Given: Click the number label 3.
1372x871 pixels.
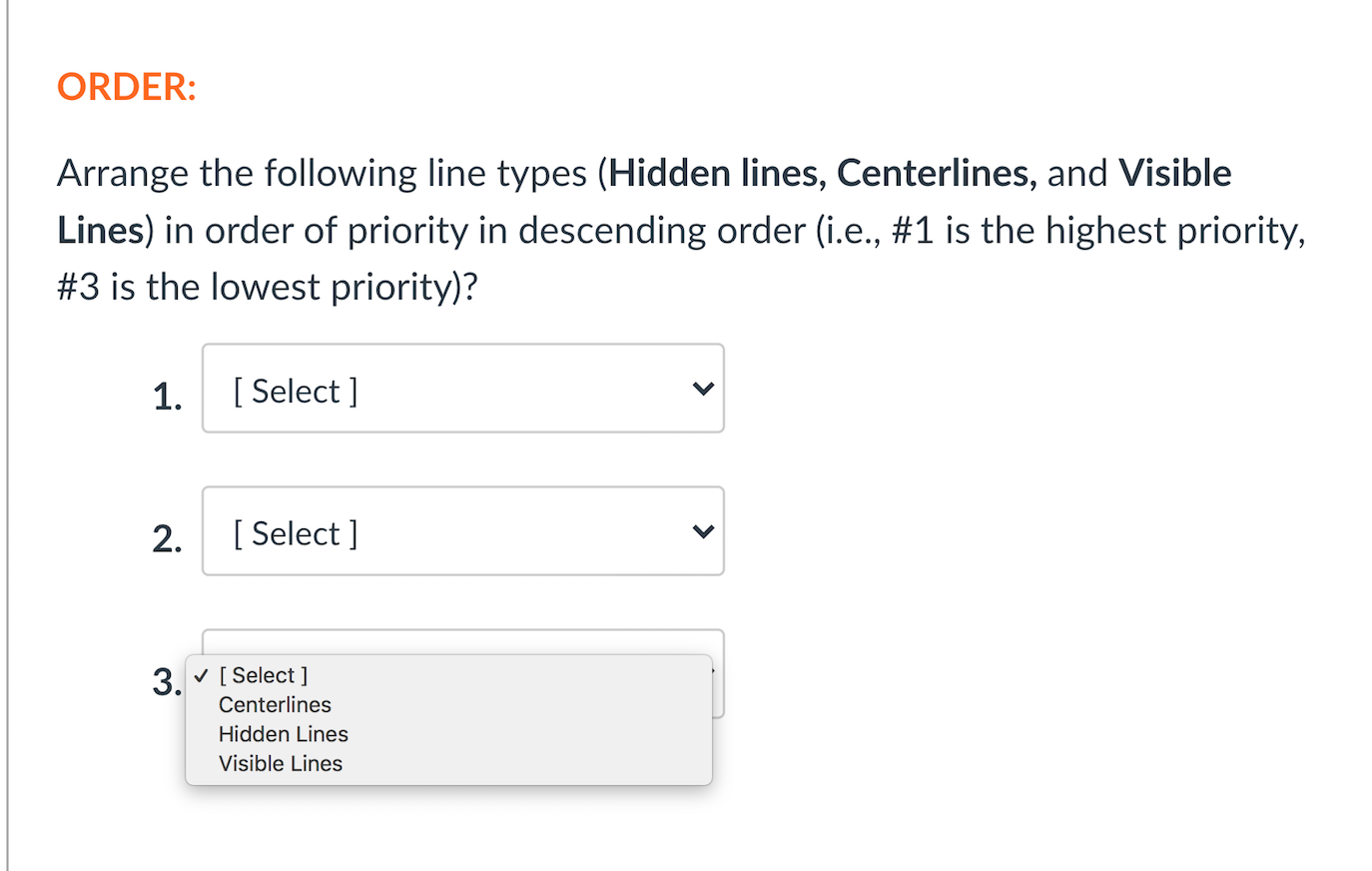Looking at the screenshot, I should (164, 682).
